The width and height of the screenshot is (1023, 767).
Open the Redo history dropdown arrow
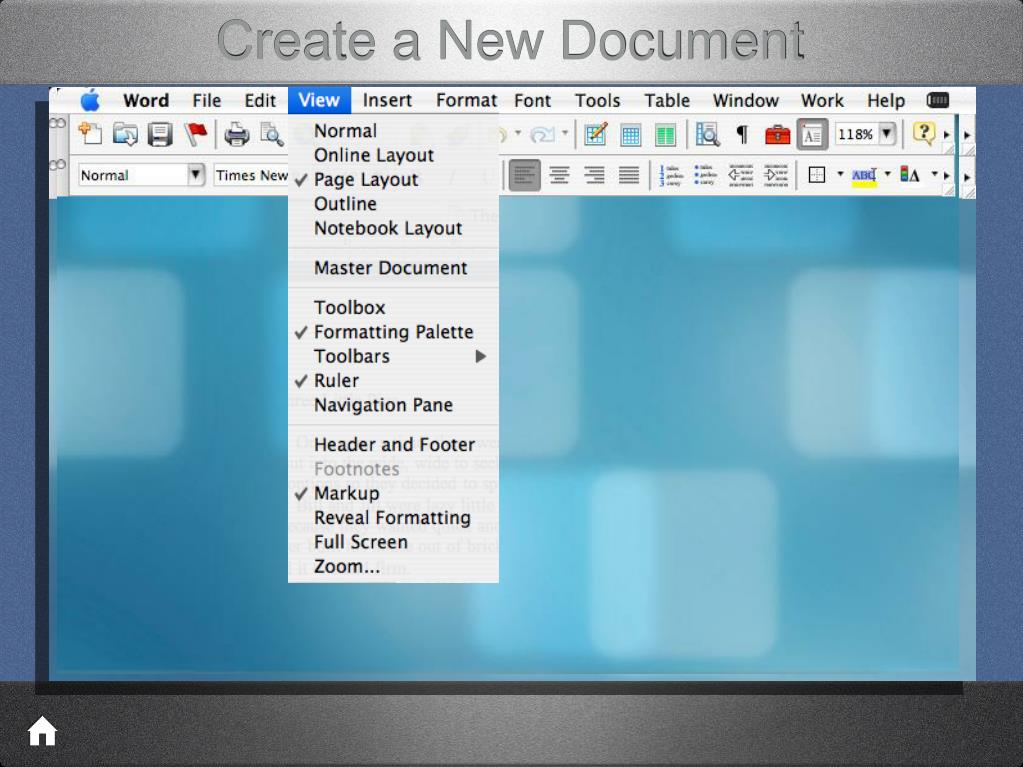point(565,134)
